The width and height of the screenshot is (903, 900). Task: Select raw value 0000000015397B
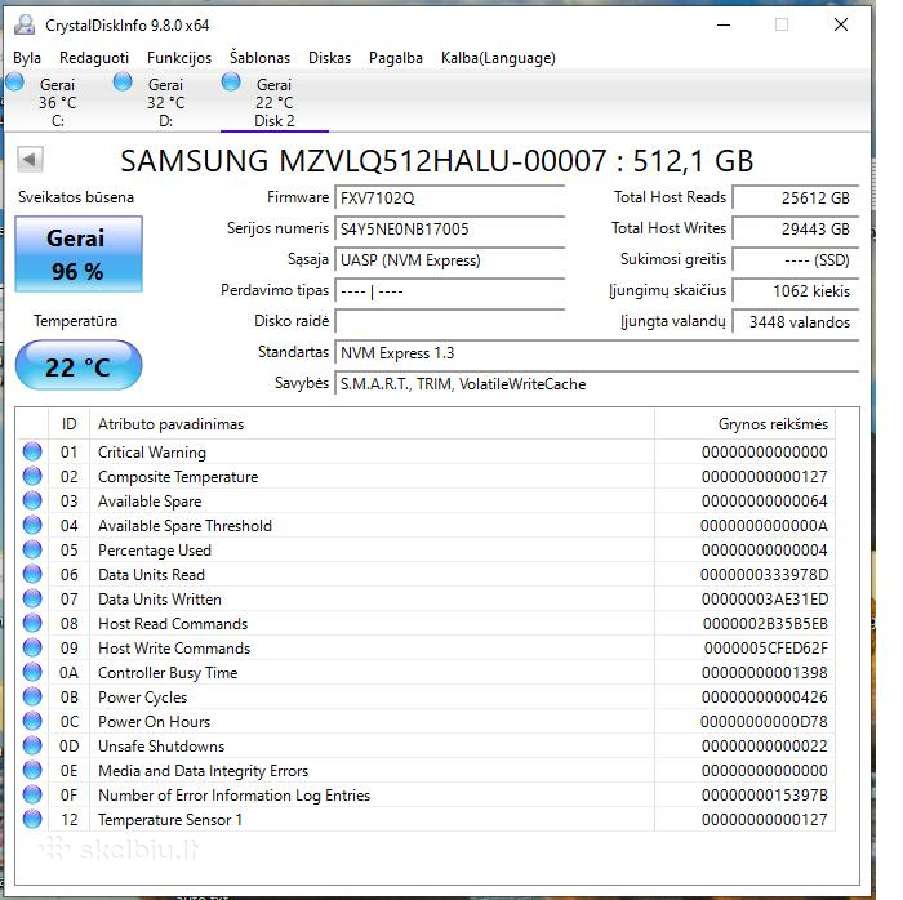764,795
